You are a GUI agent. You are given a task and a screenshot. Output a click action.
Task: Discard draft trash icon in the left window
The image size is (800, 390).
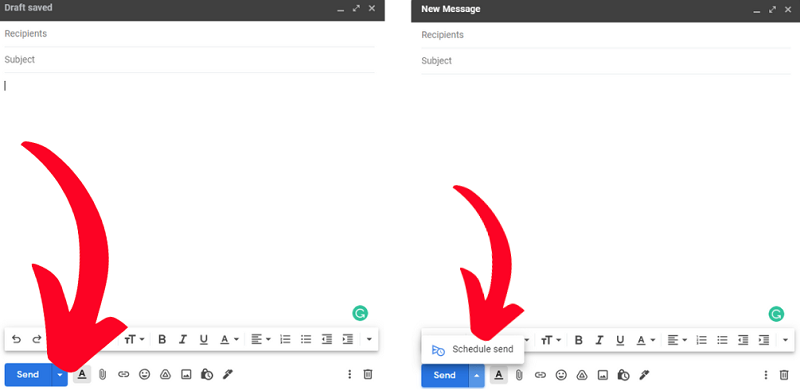367,375
